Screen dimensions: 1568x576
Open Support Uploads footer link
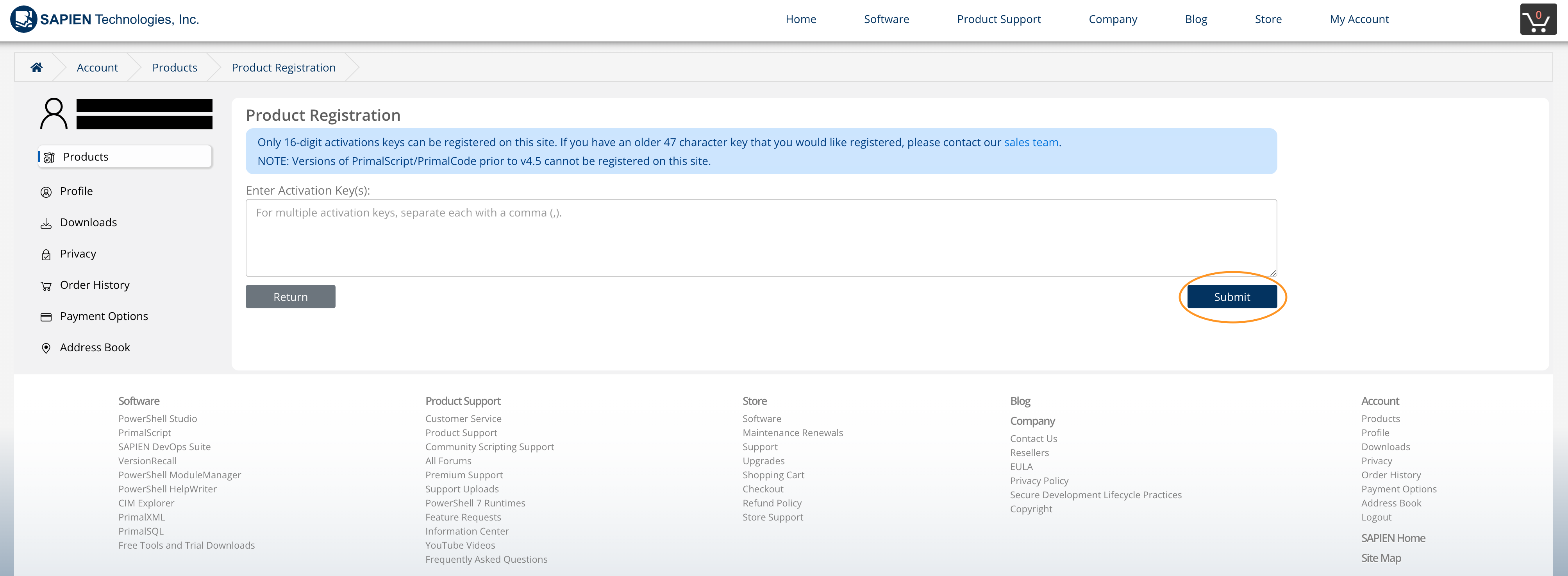point(462,489)
